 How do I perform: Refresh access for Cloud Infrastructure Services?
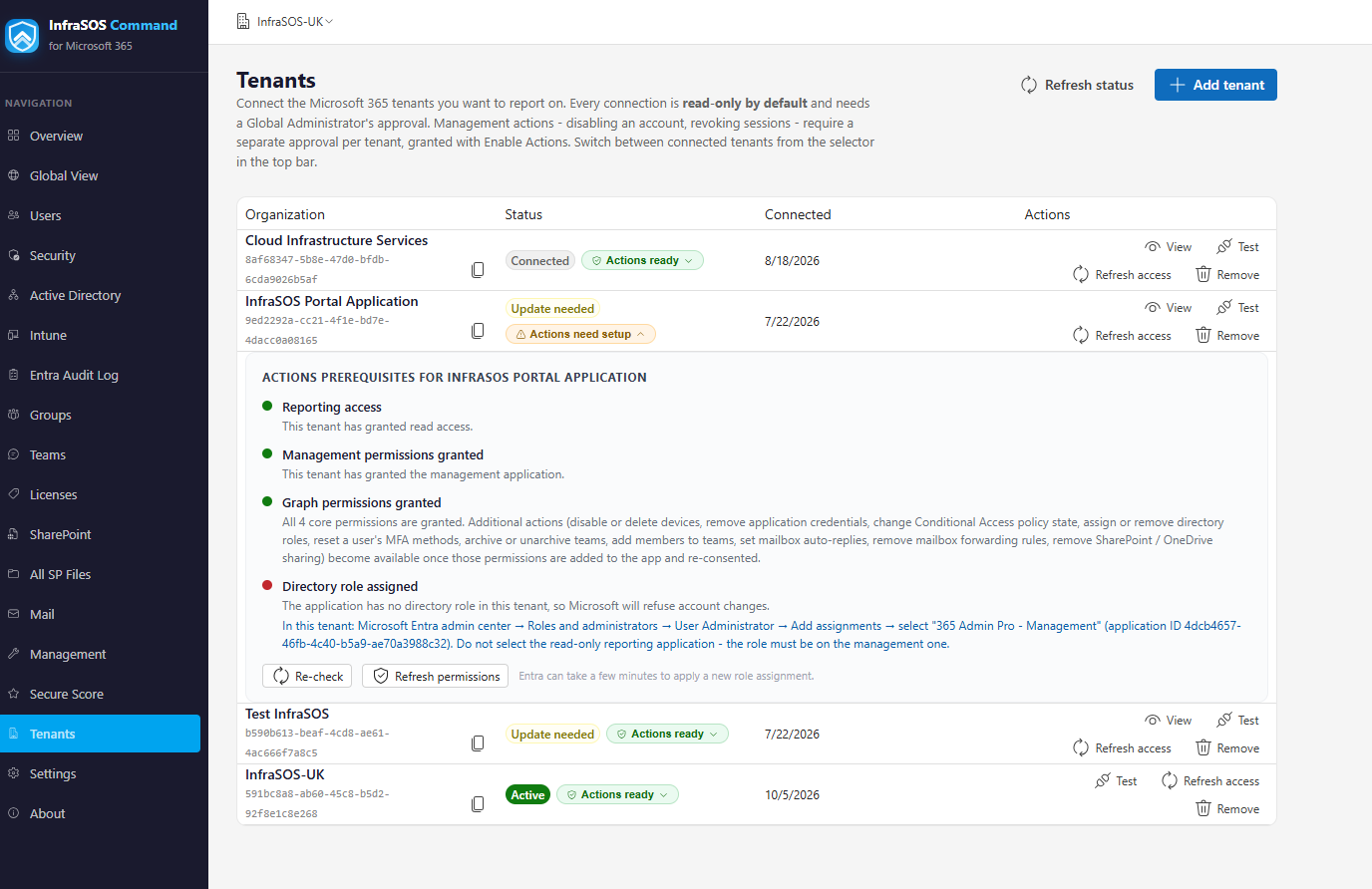click(1122, 275)
